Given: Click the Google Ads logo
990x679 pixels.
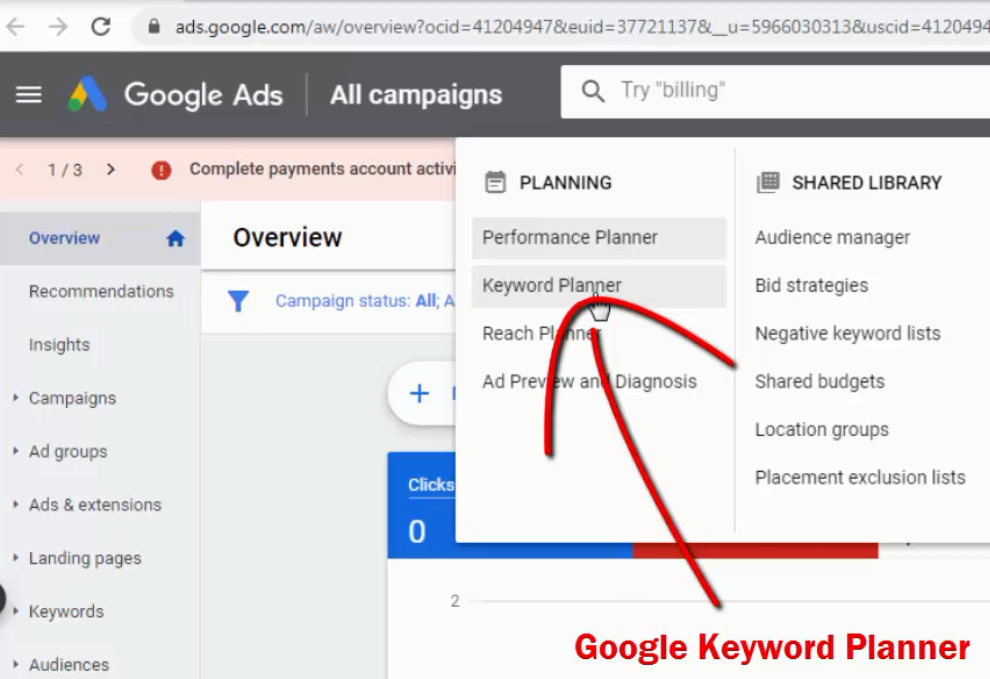Looking at the screenshot, I should click(x=88, y=95).
